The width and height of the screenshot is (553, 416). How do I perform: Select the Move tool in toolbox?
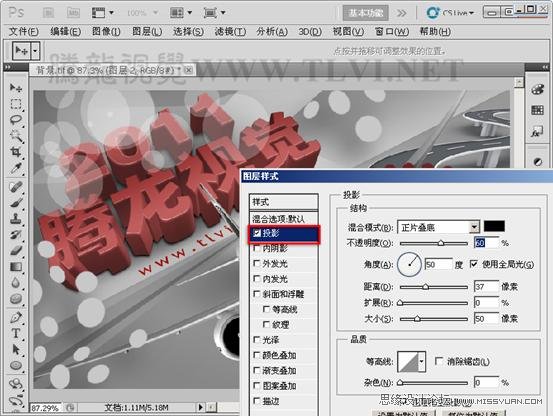[16, 88]
